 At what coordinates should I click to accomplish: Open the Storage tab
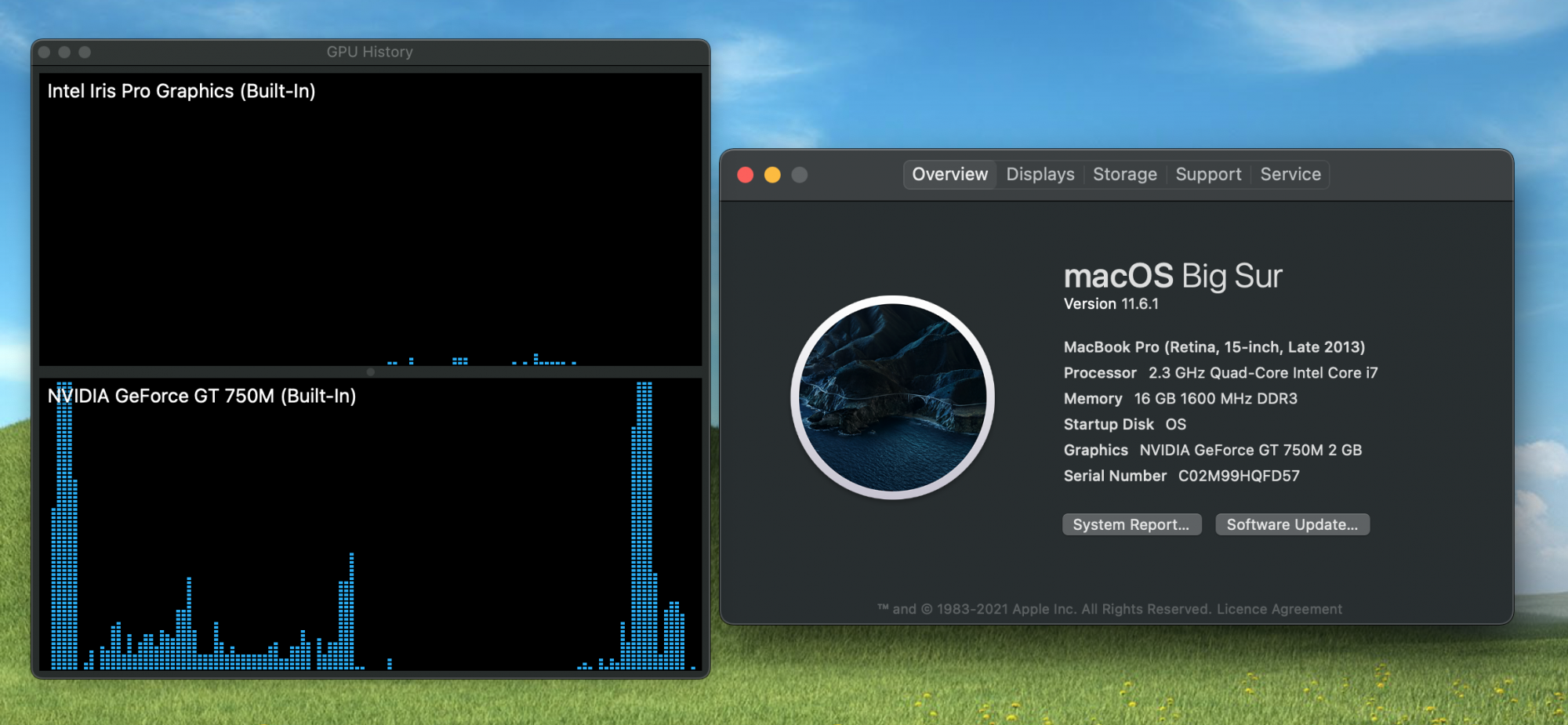(1125, 174)
